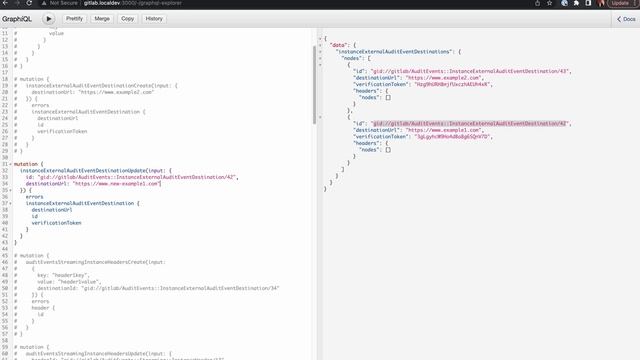This screenshot has width=640, height=360.
Task: Collapse the "nodes" array in results
Action: click(x=320, y=58)
